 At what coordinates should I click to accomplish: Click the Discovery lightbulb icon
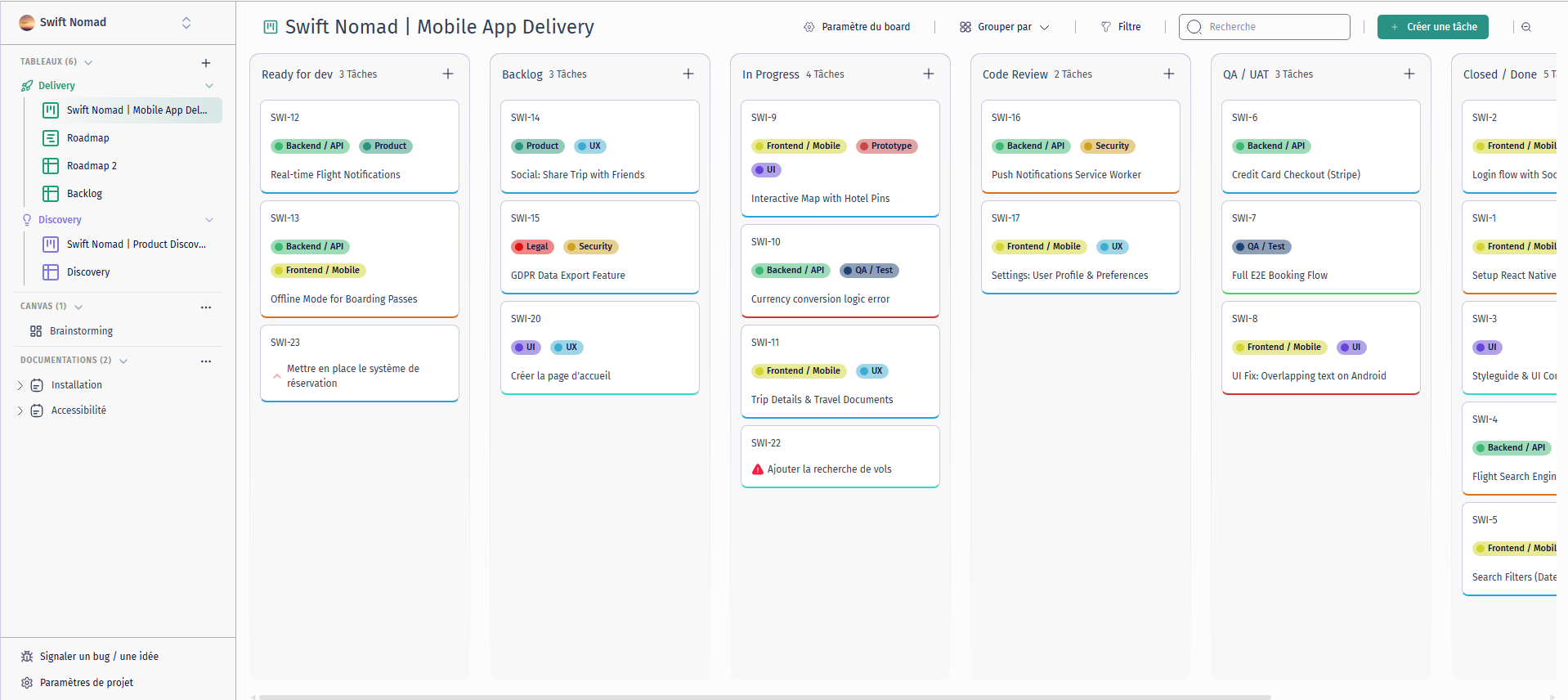point(27,220)
